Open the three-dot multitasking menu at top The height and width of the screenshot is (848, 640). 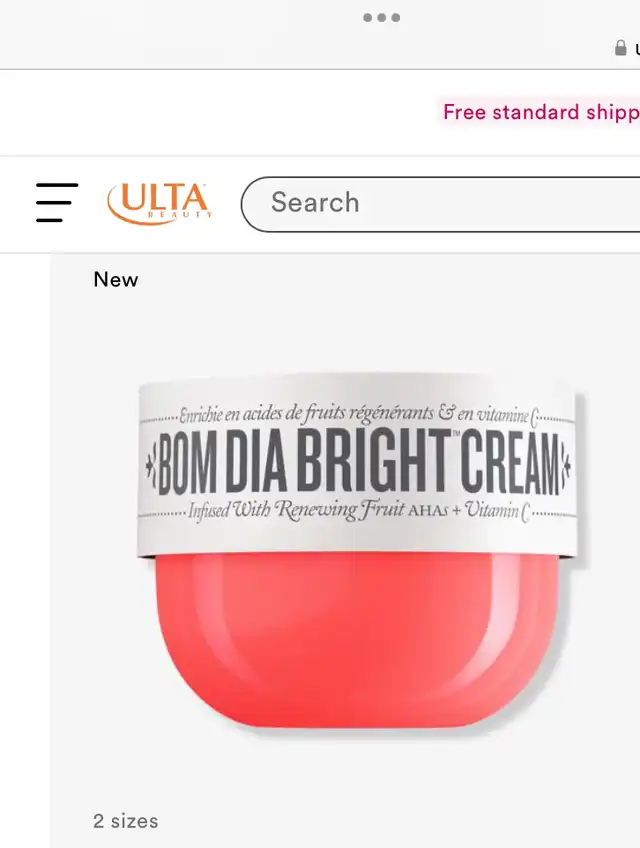point(381,18)
